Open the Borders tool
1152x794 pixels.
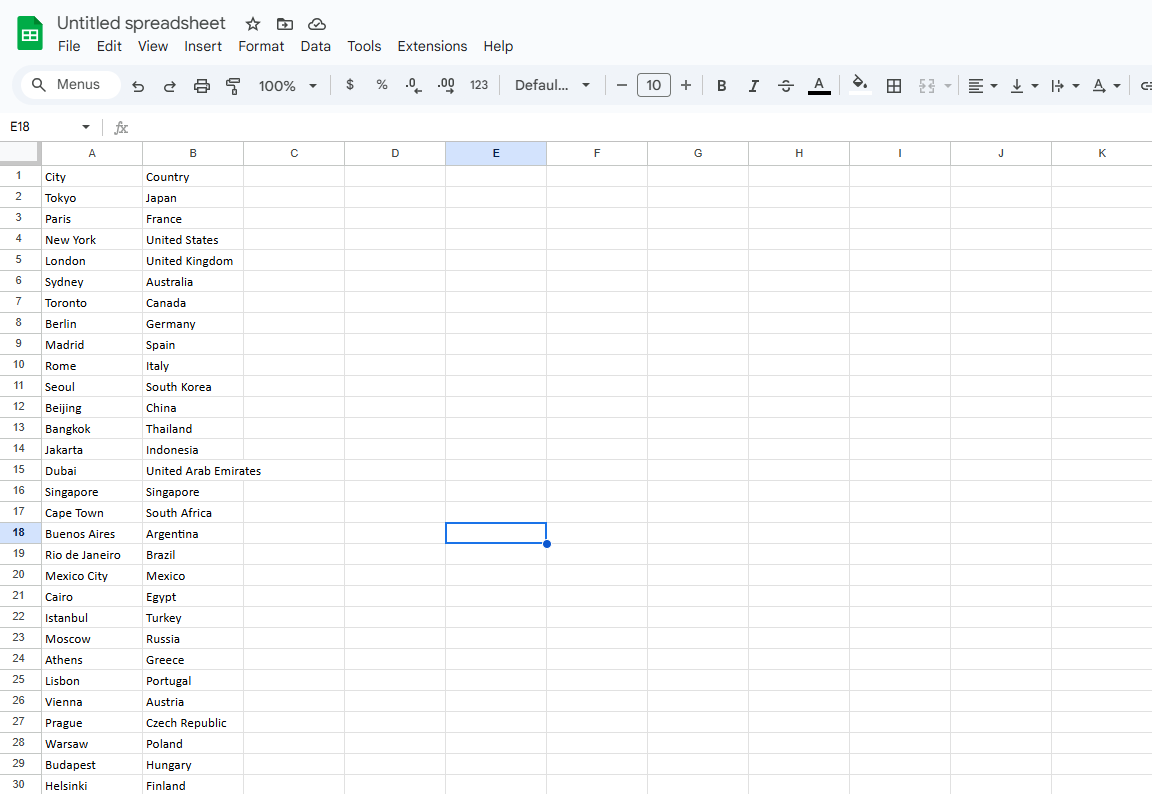[894, 86]
